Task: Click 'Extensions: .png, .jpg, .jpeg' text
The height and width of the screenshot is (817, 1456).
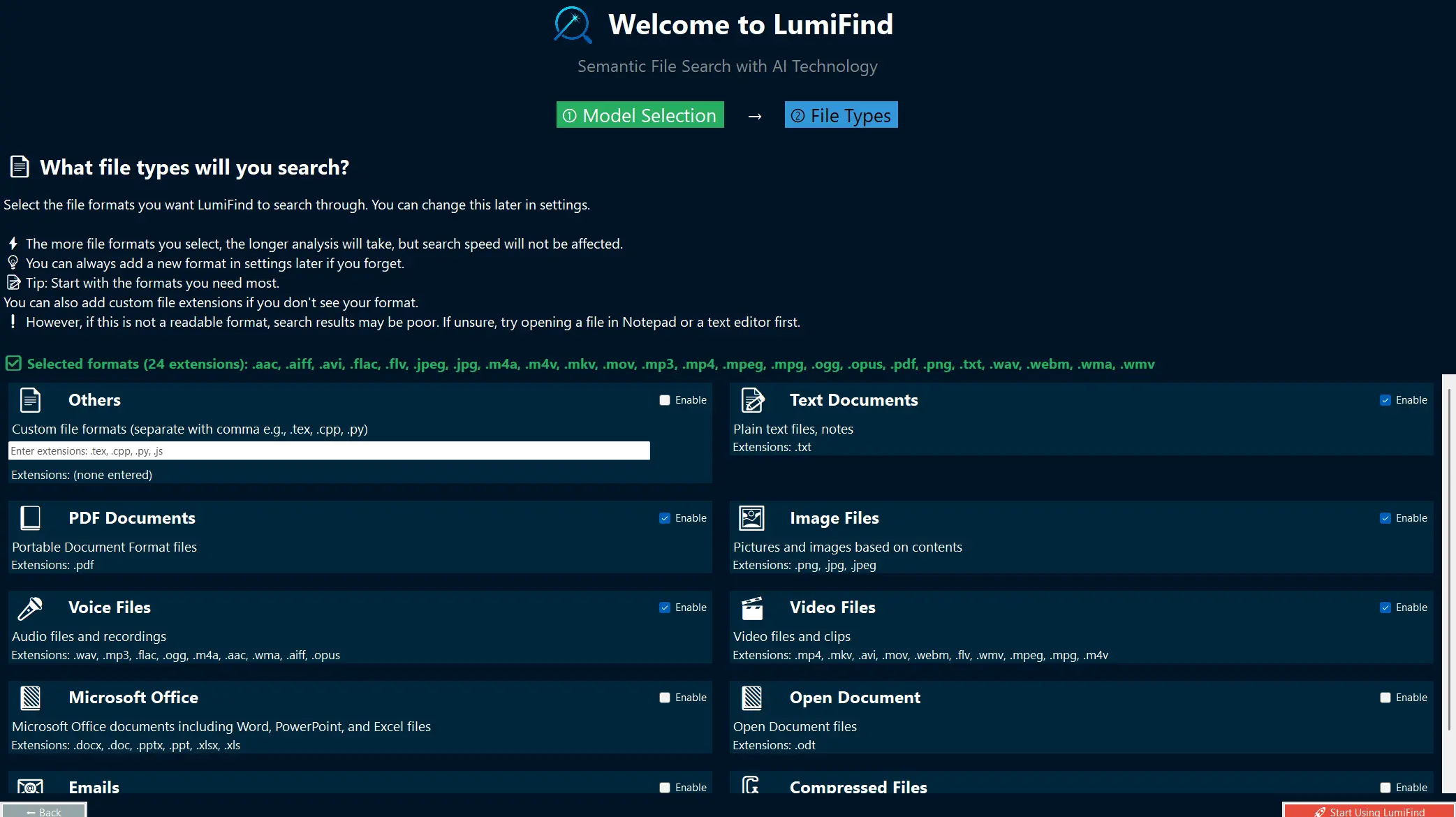Action: (804, 565)
